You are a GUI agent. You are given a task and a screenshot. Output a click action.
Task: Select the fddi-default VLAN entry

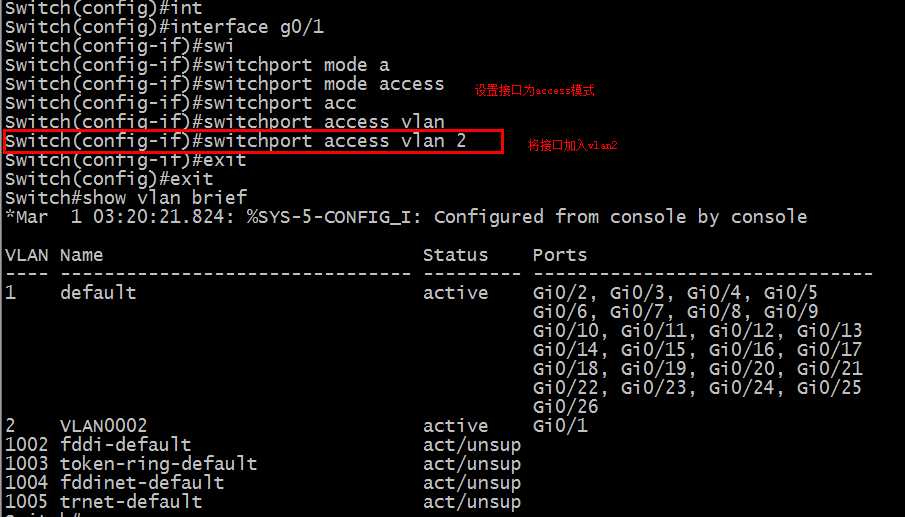coord(125,444)
